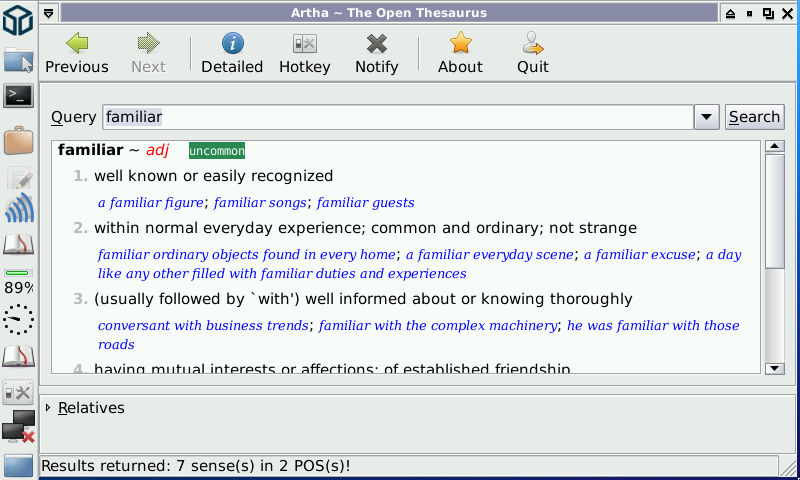This screenshot has width=800, height=480.
Task: Toggle the Notify mode button
Action: coord(377,53)
